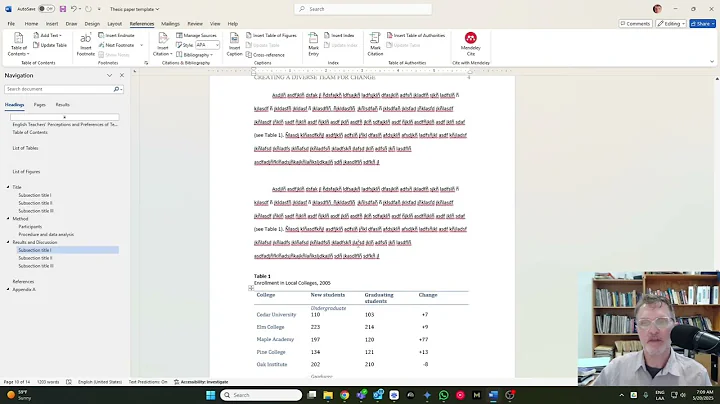Image resolution: width=720 pixels, height=404 pixels.
Task: Collapse the Method heading in Navigation
Action: pyautogui.click(x=8, y=219)
